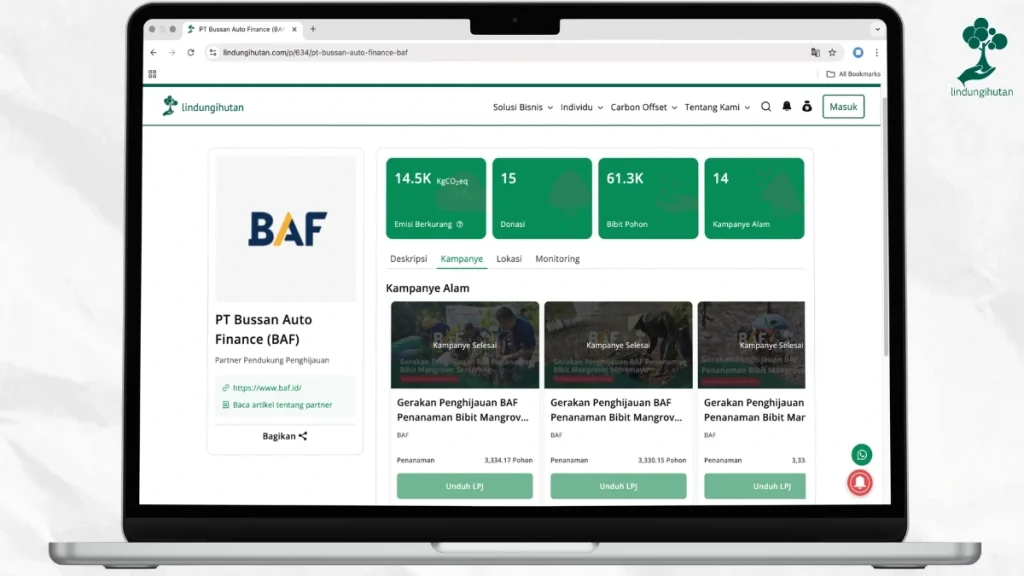Image resolution: width=1024 pixels, height=576 pixels.
Task: Click Unduh LPJ on the third campaign card
Action: [x=754, y=486]
